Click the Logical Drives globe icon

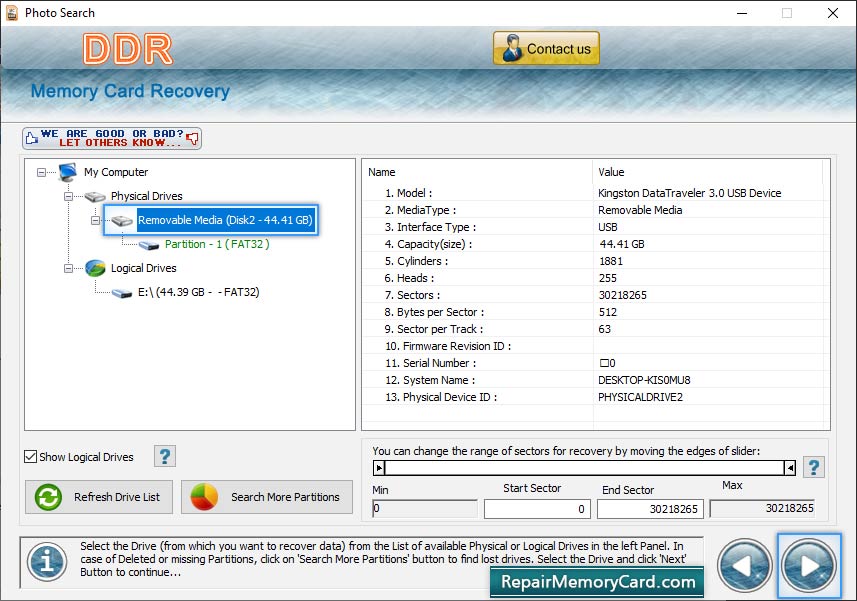tap(95, 268)
